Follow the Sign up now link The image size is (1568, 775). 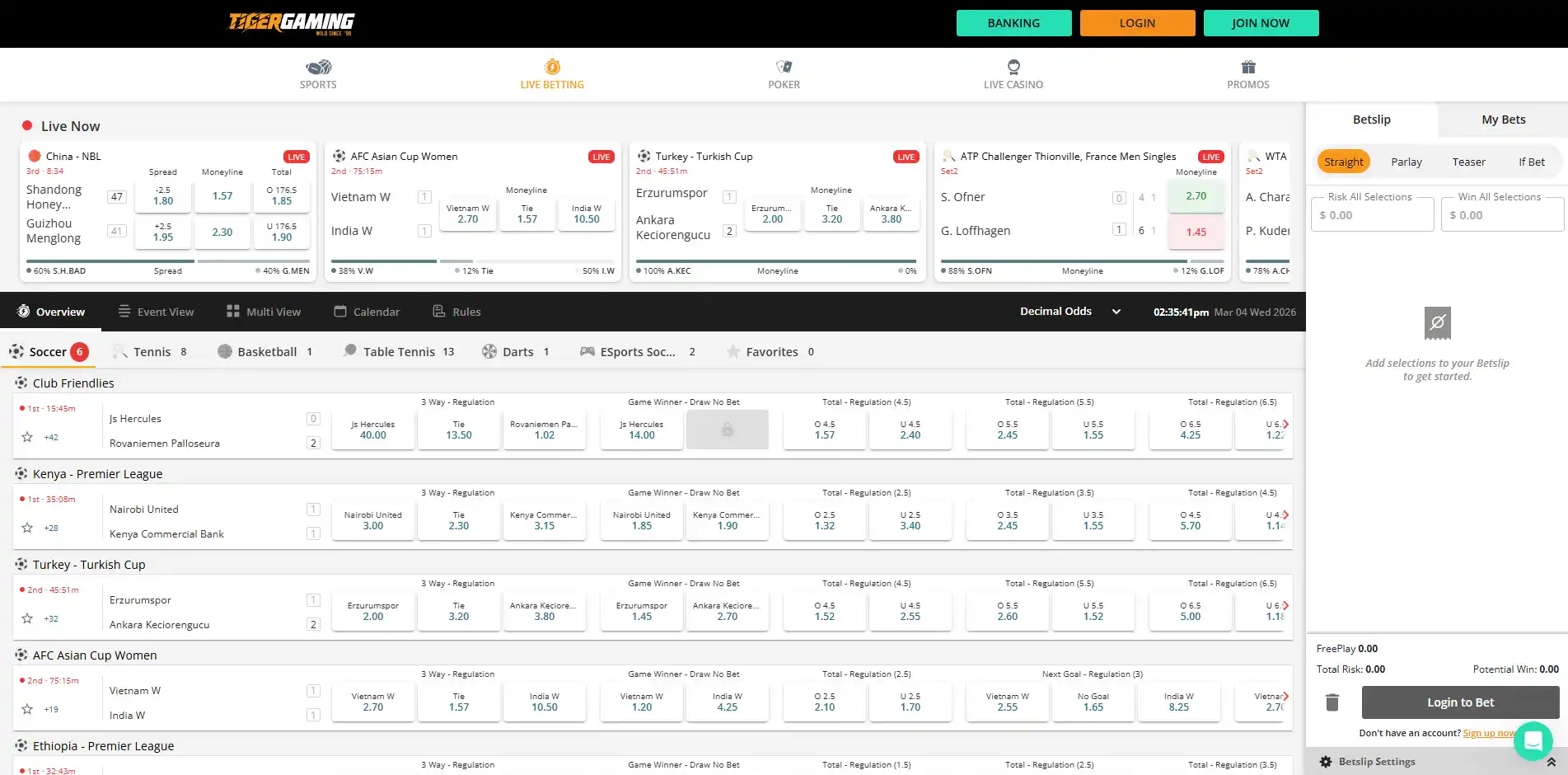(1489, 733)
